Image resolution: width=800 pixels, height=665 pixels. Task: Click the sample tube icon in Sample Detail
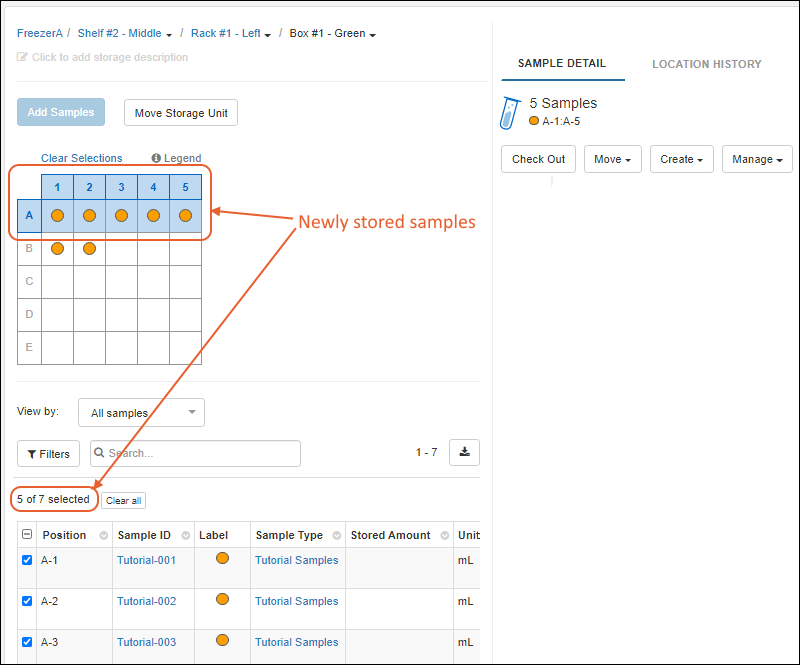point(511,112)
